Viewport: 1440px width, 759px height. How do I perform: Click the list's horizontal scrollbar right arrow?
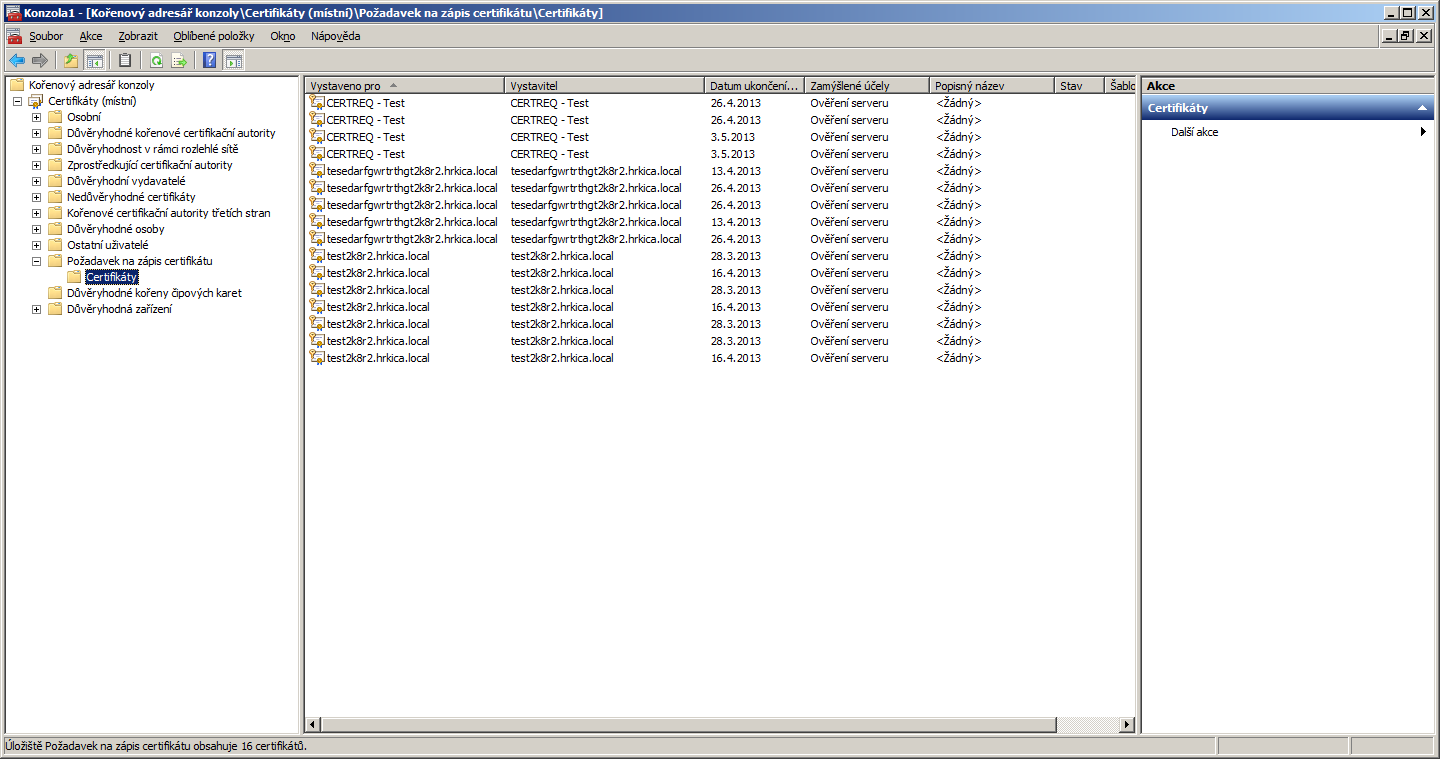tap(1127, 724)
